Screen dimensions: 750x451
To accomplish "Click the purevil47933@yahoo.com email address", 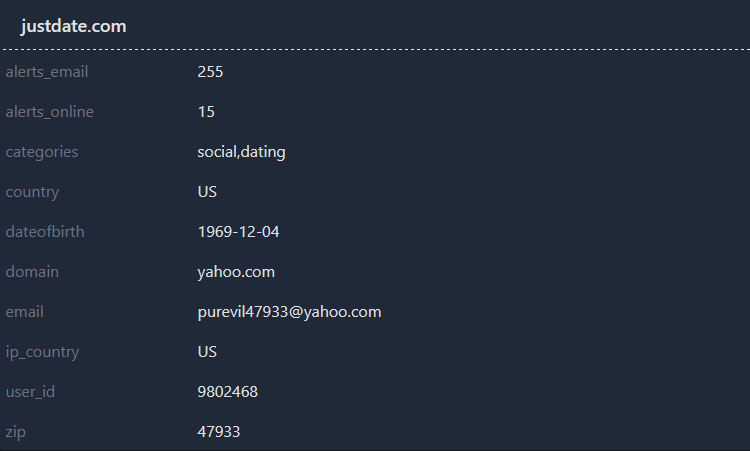I will click(x=290, y=312).
